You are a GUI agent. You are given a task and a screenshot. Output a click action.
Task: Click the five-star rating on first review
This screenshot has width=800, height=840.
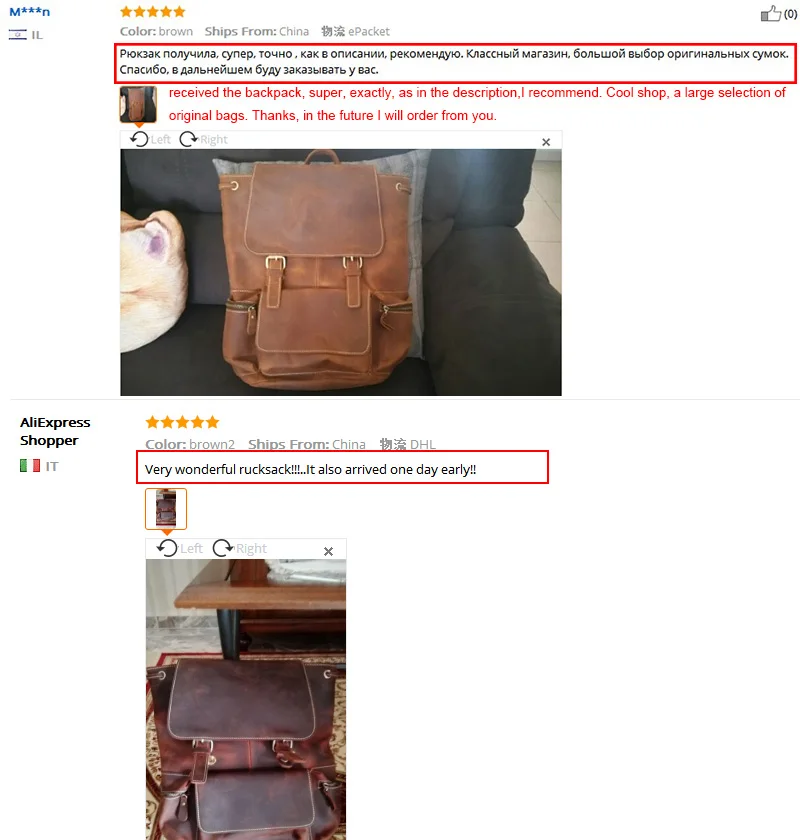[153, 12]
